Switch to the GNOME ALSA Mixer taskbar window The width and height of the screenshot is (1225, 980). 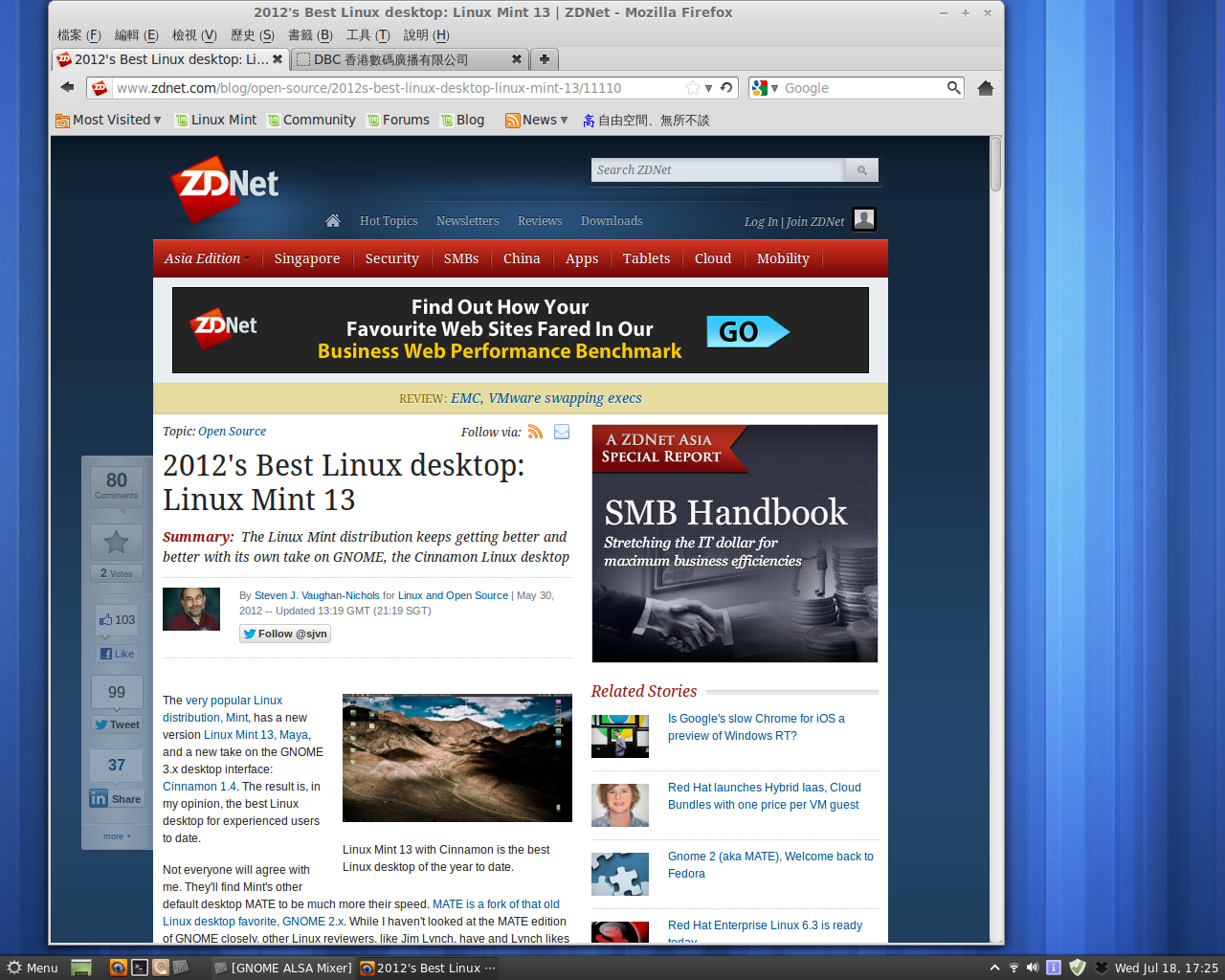[282, 968]
